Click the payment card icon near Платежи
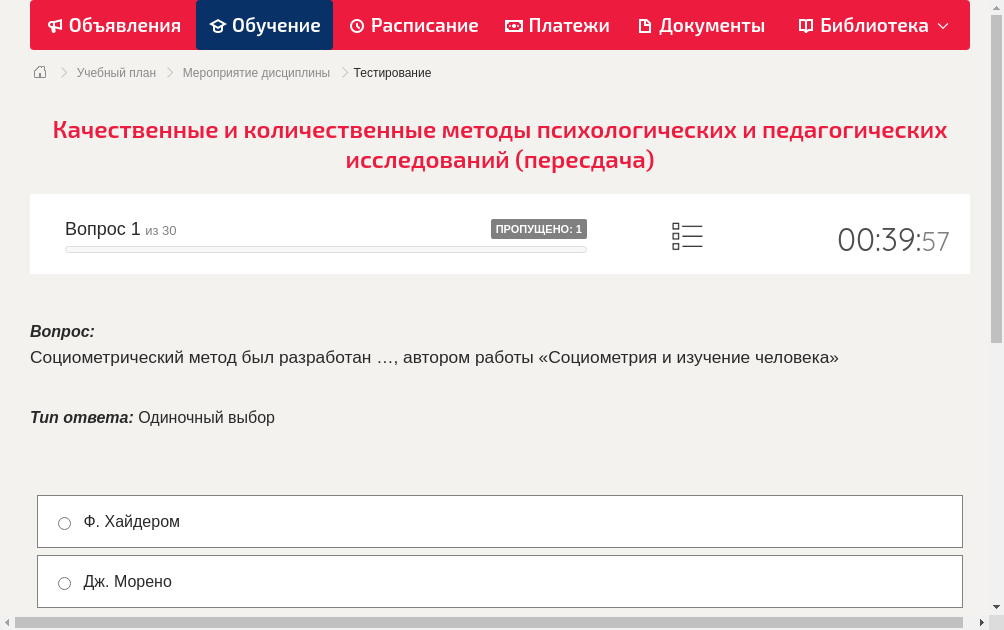The image size is (1004, 630). [x=512, y=25]
